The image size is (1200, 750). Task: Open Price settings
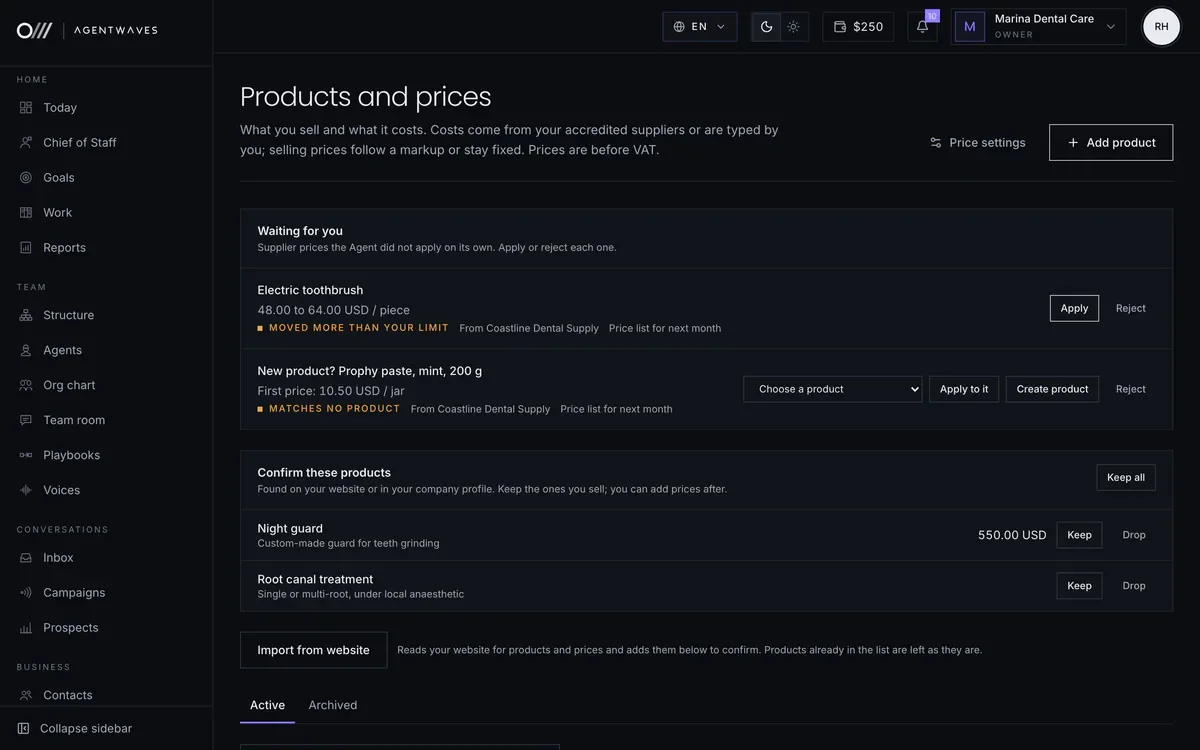point(978,143)
